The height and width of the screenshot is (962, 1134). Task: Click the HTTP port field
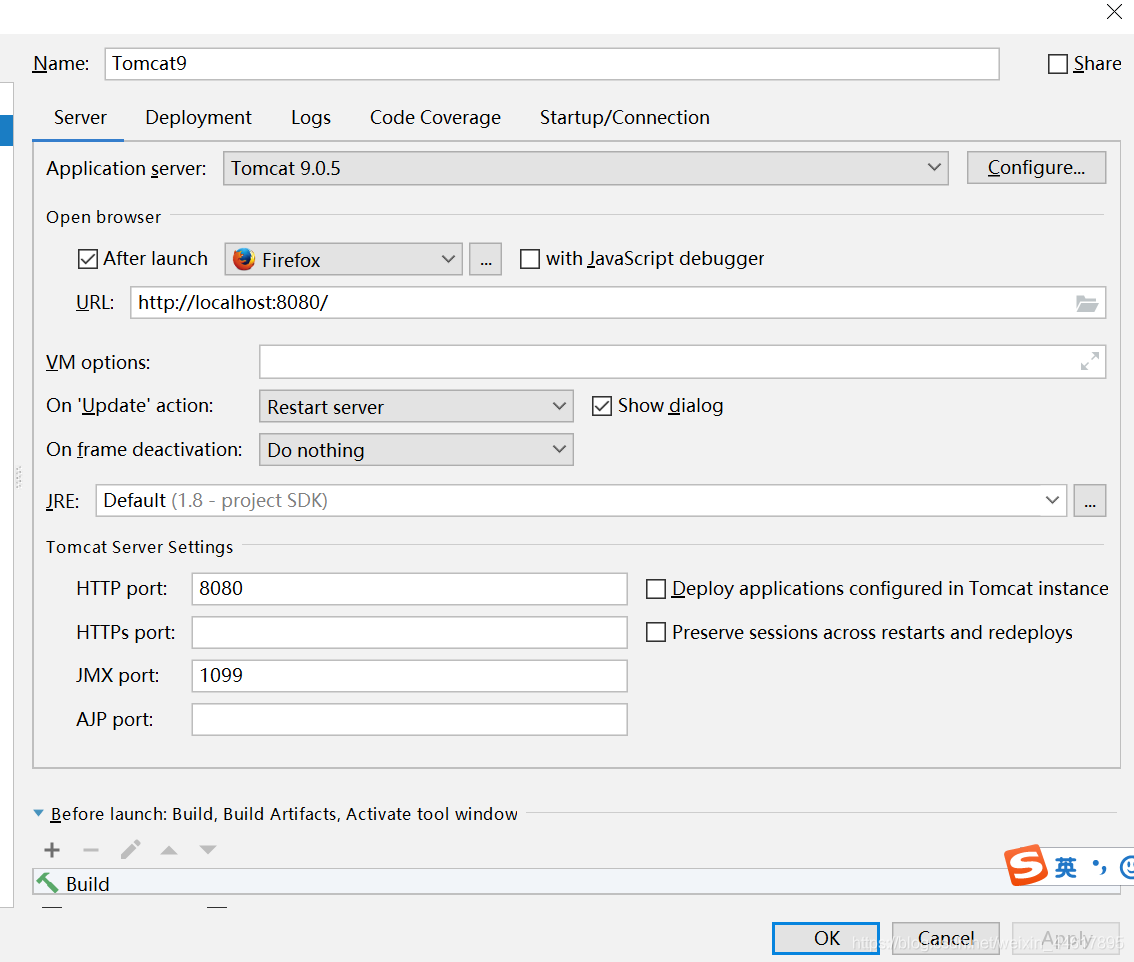pyautogui.click(x=409, y=589)
